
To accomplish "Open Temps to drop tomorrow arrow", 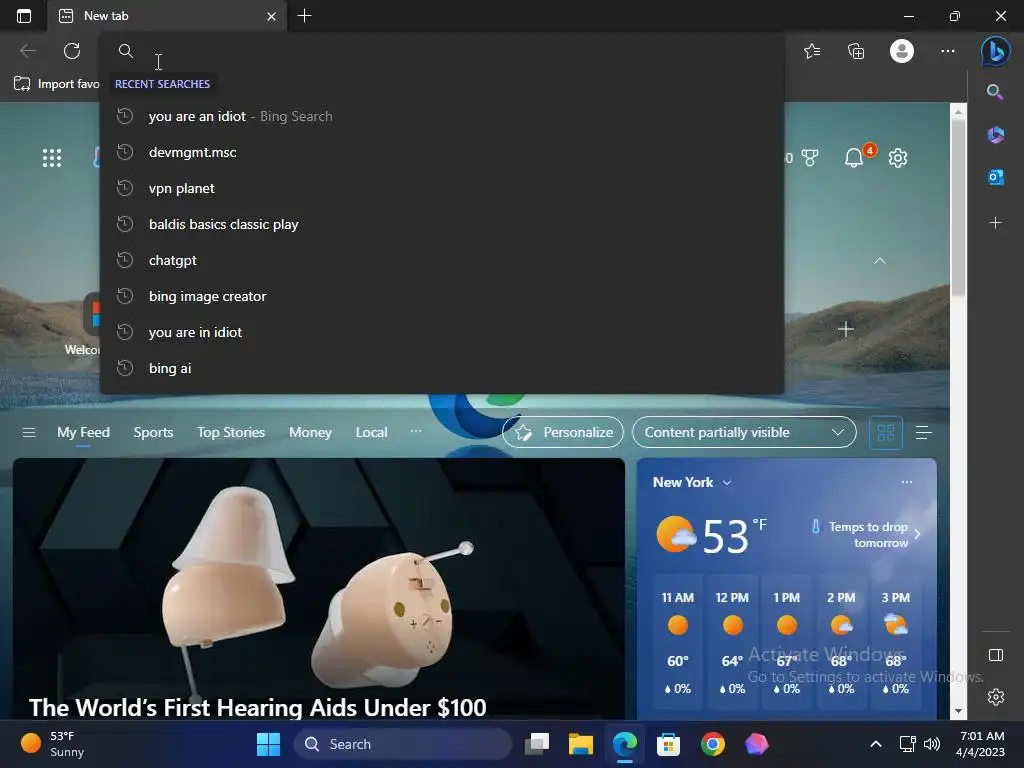I will click(x=917, y=534).
